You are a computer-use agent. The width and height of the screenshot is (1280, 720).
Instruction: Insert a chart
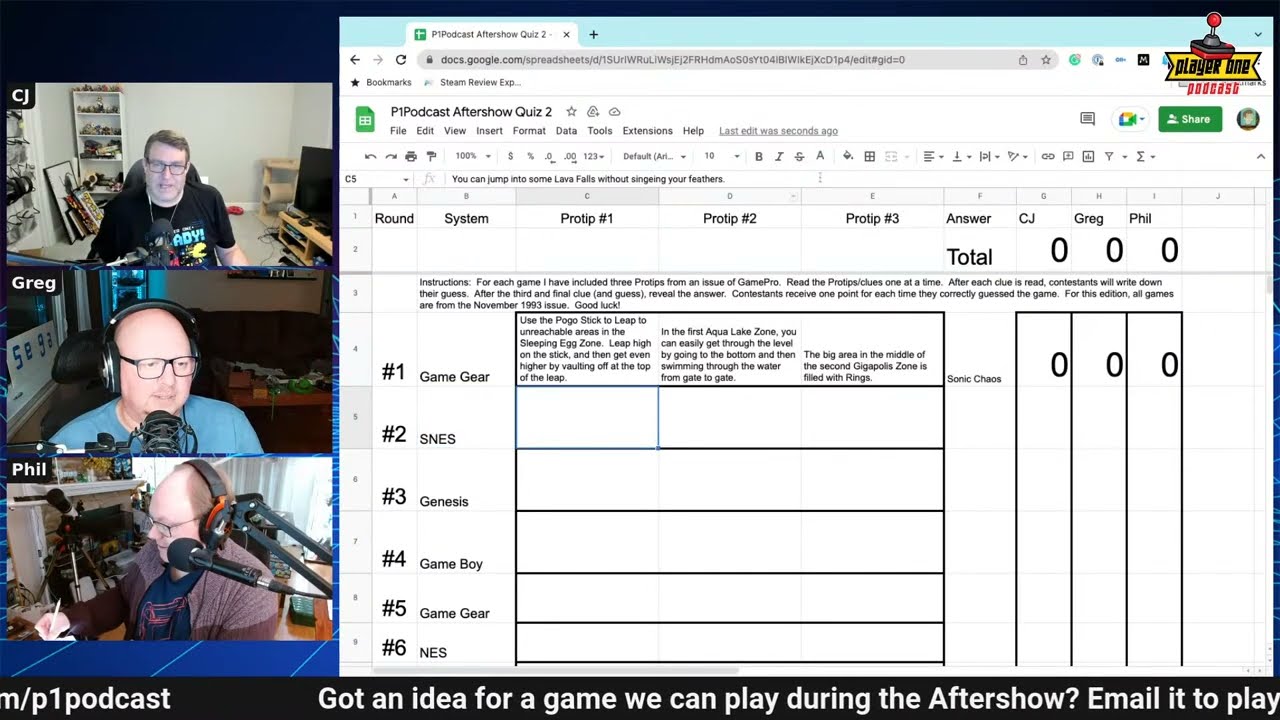click(x=1088, y=156)
